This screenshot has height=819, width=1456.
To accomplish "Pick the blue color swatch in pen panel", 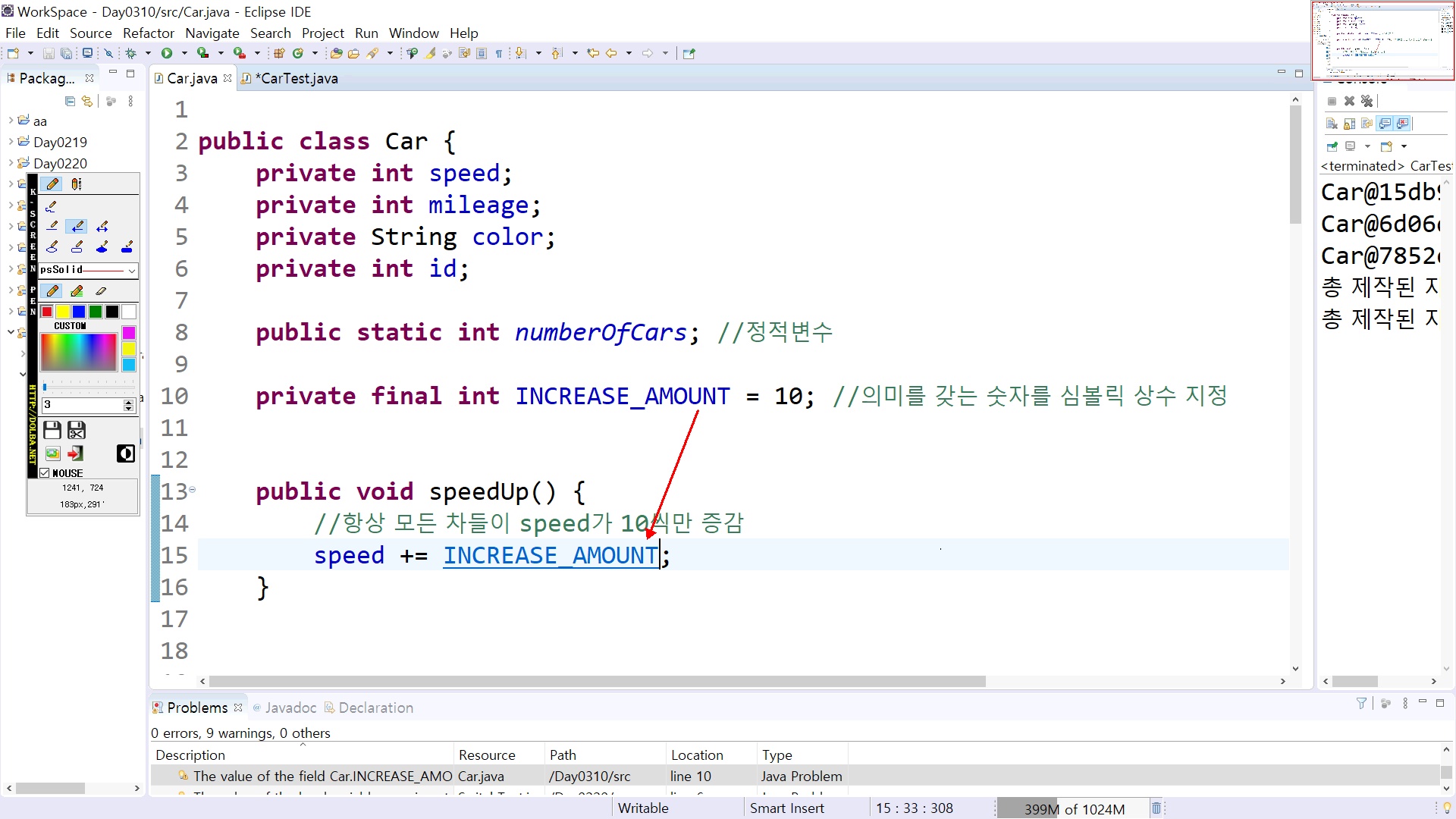I will 79,312.
